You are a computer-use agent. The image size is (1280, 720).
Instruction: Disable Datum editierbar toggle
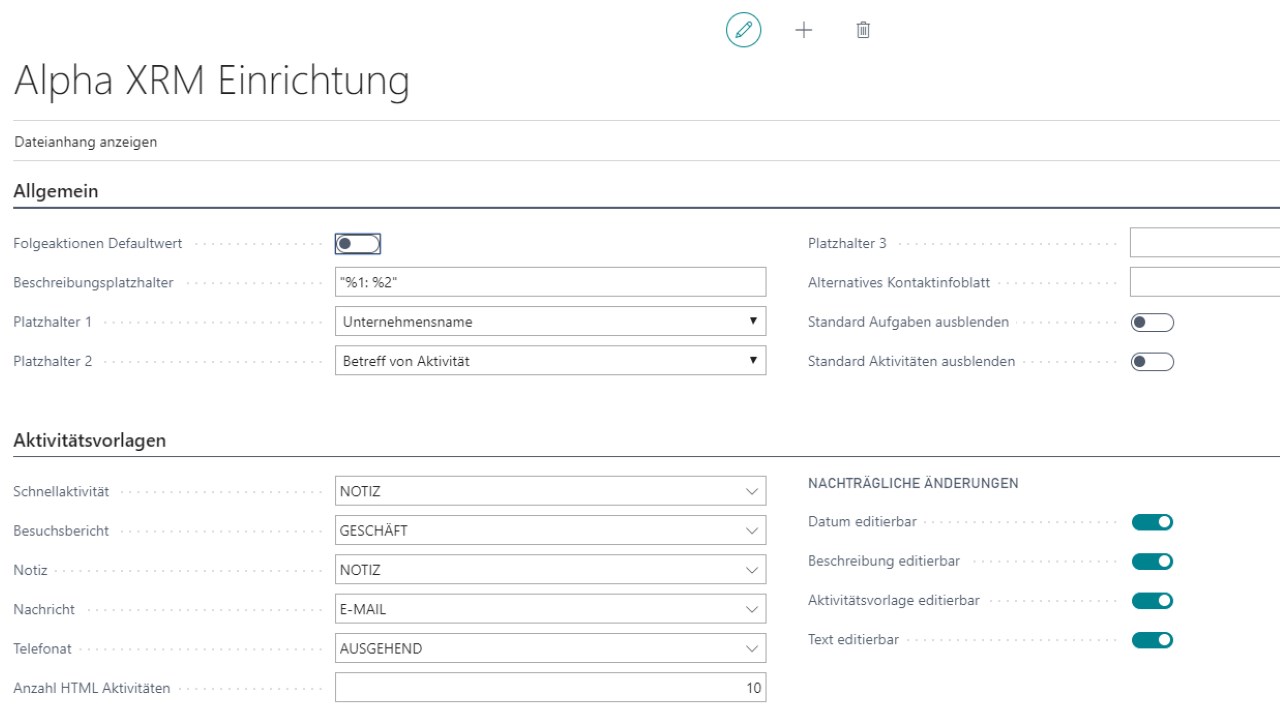1151,521
